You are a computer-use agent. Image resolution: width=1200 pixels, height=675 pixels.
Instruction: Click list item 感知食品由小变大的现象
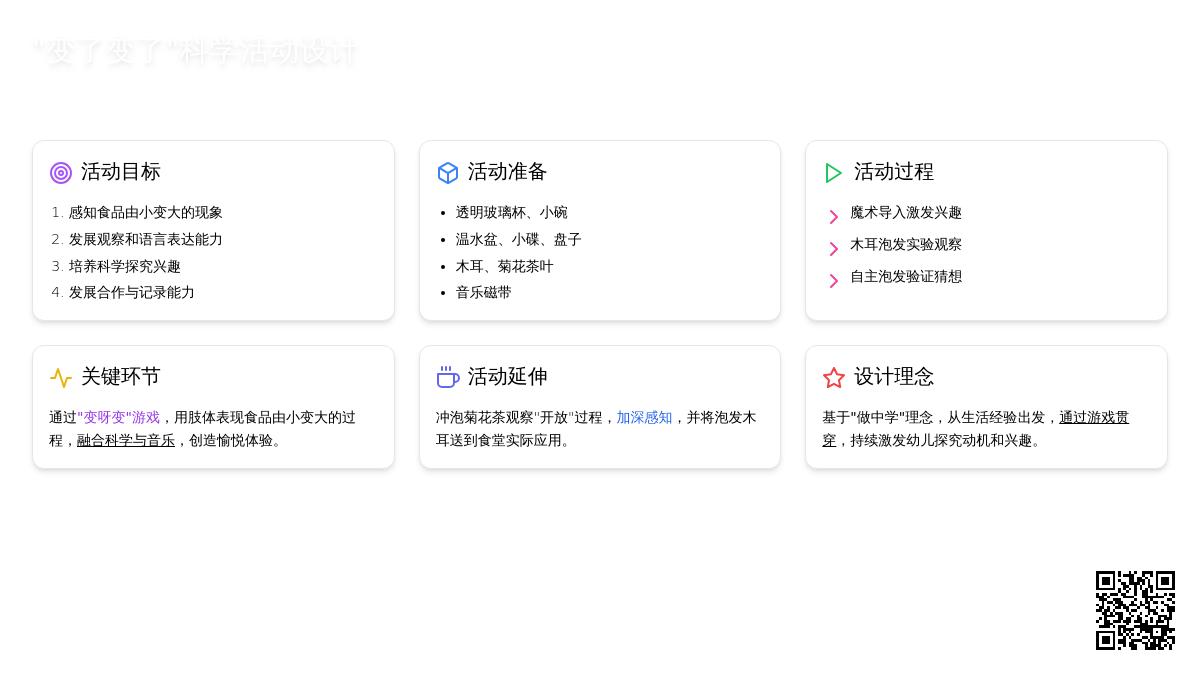(x=146, y=213)
